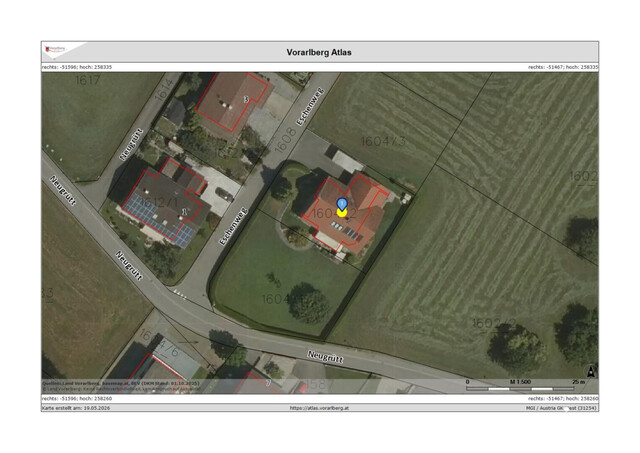Click parcel number 1602/2
The width and height of the screenshot is (640, 453).
(x=494, y=323)
